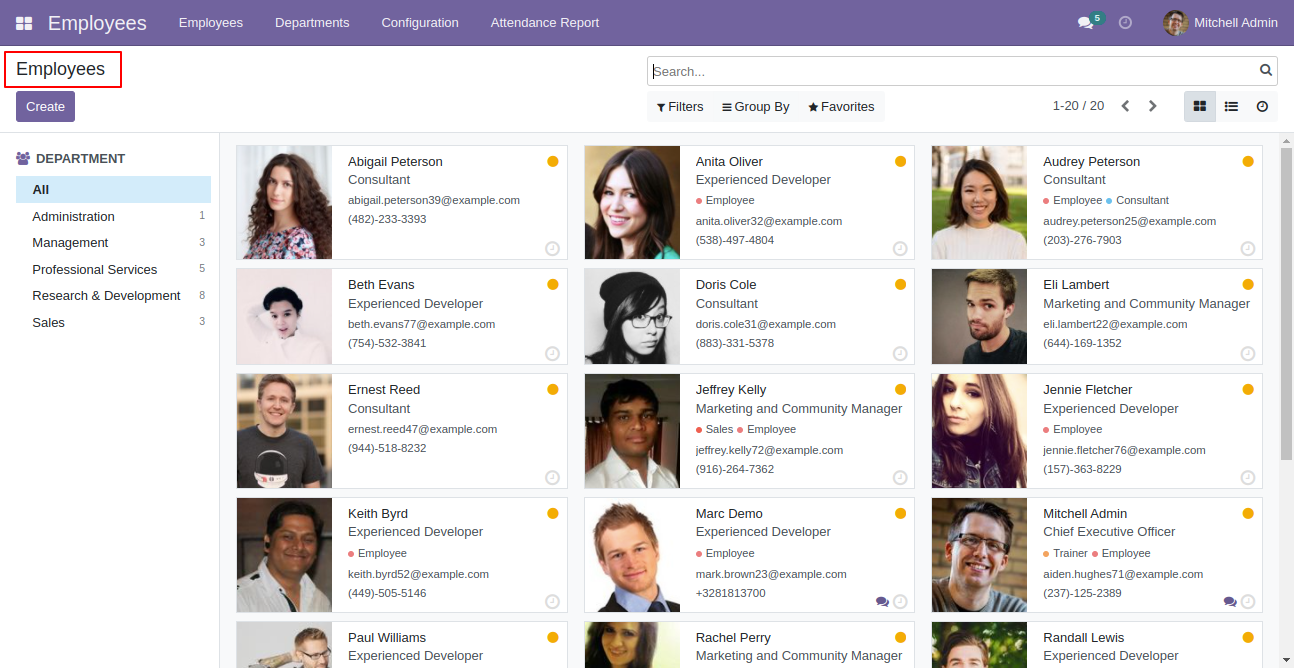Open activity clock on Mitchell Admin card
The image size is (1294, 668).
coord(1247,602)
